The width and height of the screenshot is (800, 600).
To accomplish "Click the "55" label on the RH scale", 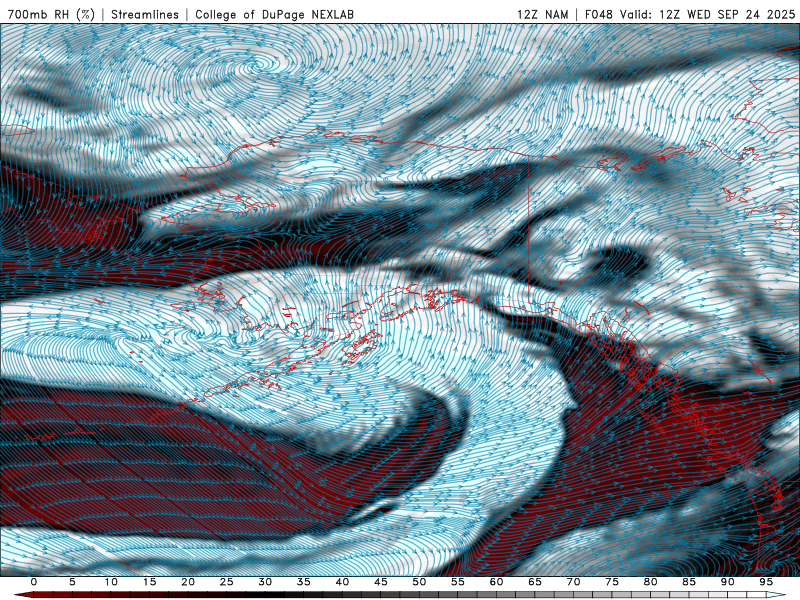I will [458, 582].
